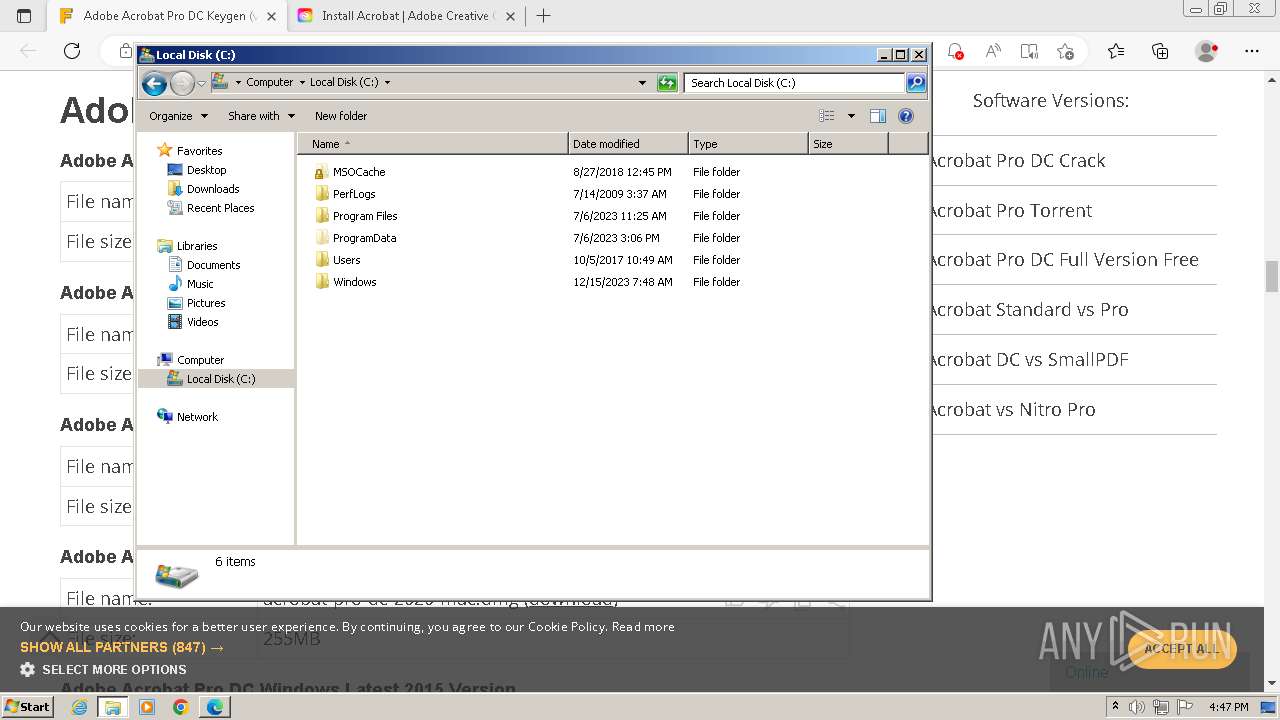Reload the page in Edge
This screenshot has height=720, width=1280.
(x=72, y=51)
